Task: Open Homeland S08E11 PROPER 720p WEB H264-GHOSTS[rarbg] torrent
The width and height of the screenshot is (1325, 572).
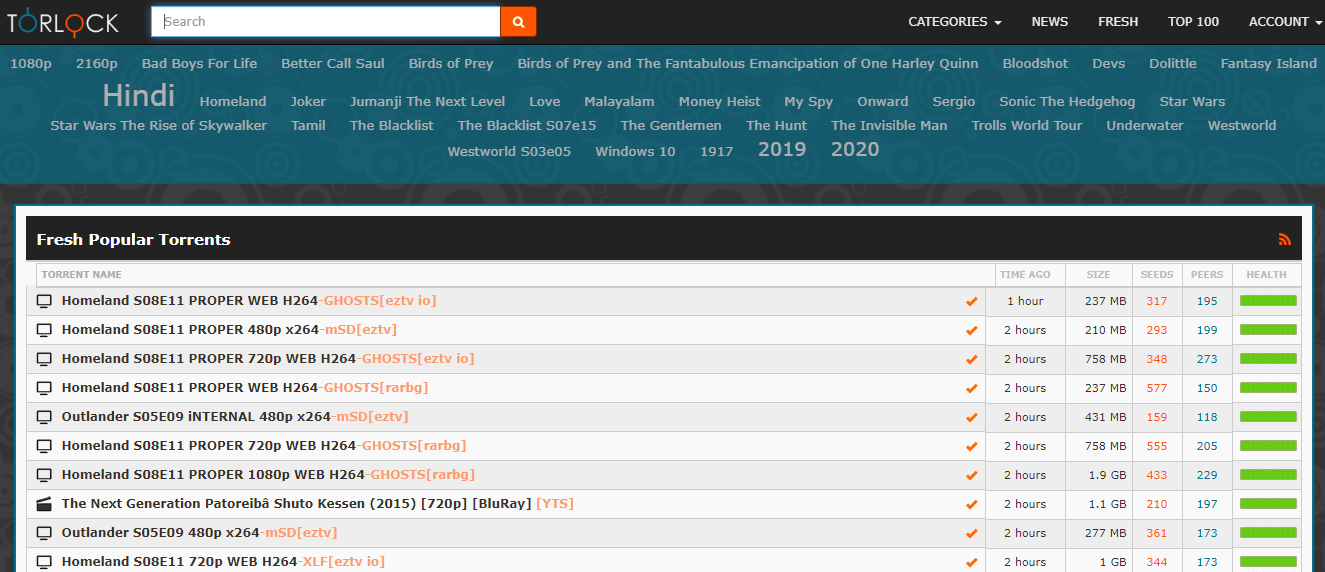Action: click(264, 446)
